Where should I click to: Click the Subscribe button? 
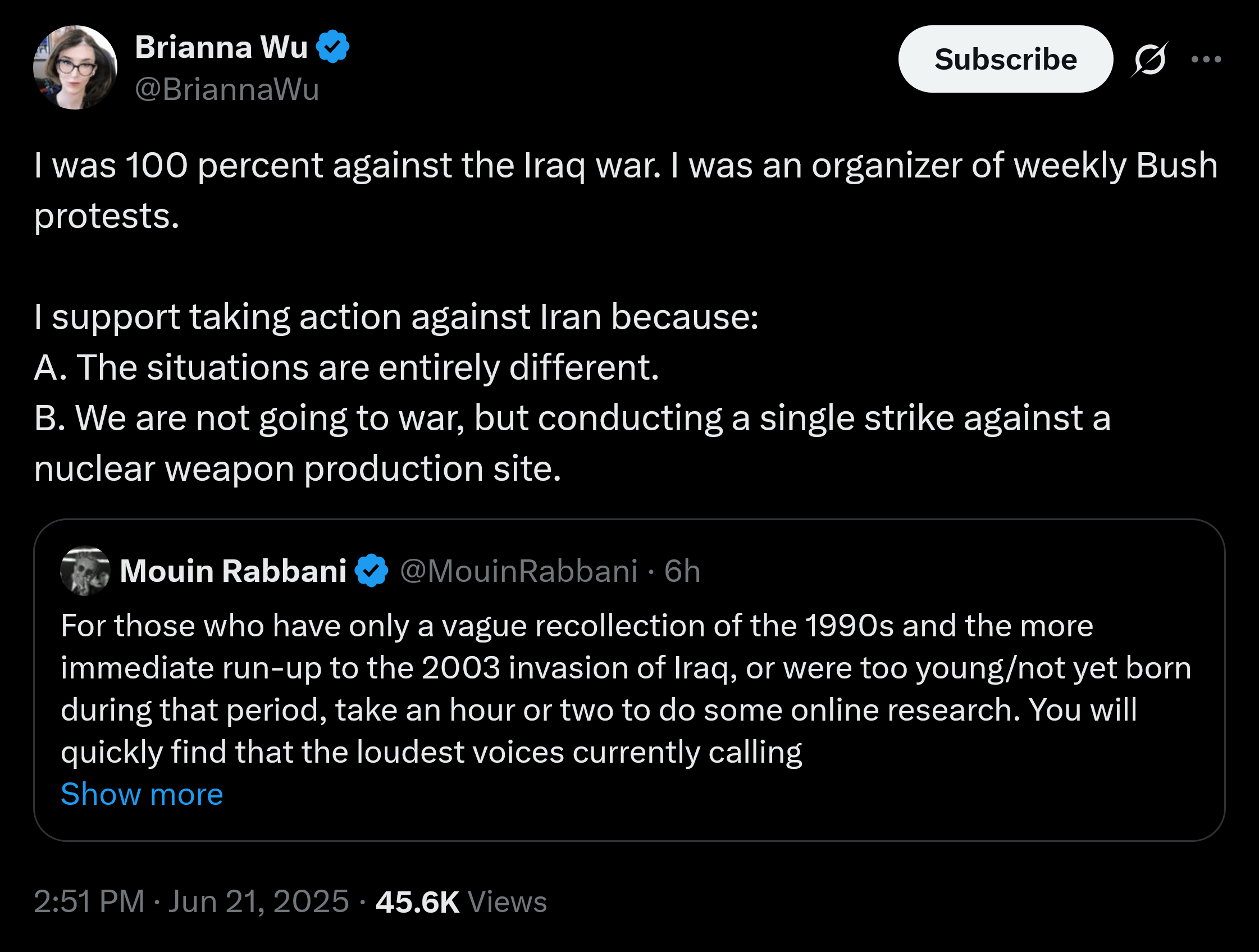click(1005, 59)
